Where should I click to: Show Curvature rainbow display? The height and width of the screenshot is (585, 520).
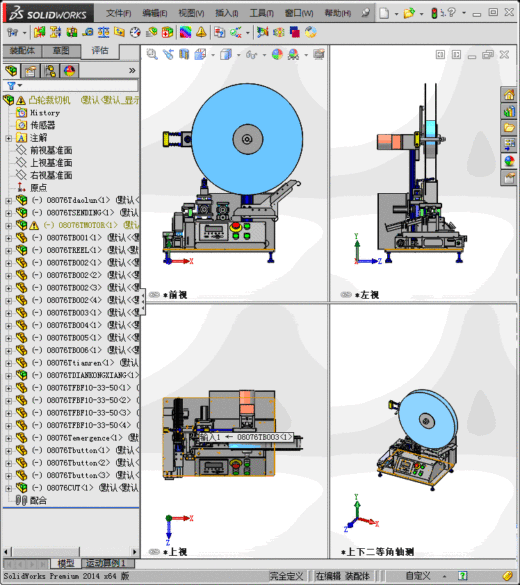[x=185, y=32]
